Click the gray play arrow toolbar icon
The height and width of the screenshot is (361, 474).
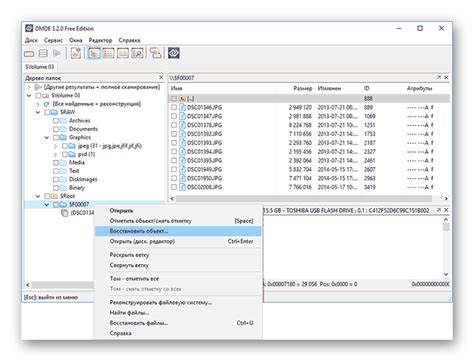(57, 53)
